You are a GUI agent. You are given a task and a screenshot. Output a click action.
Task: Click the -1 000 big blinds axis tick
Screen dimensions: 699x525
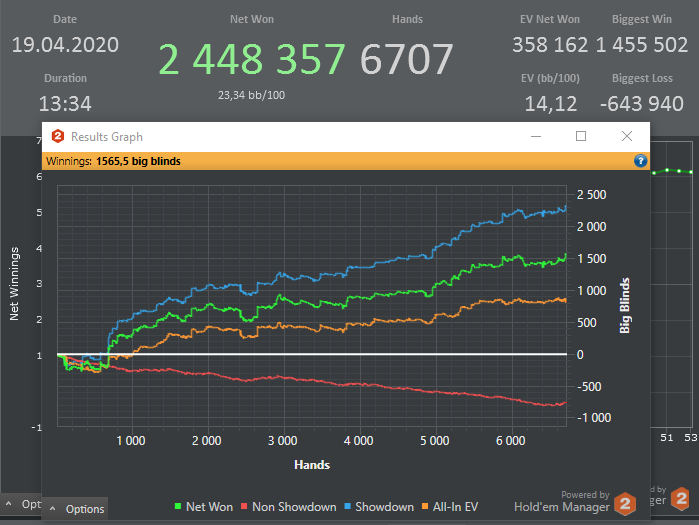[594, 418]
